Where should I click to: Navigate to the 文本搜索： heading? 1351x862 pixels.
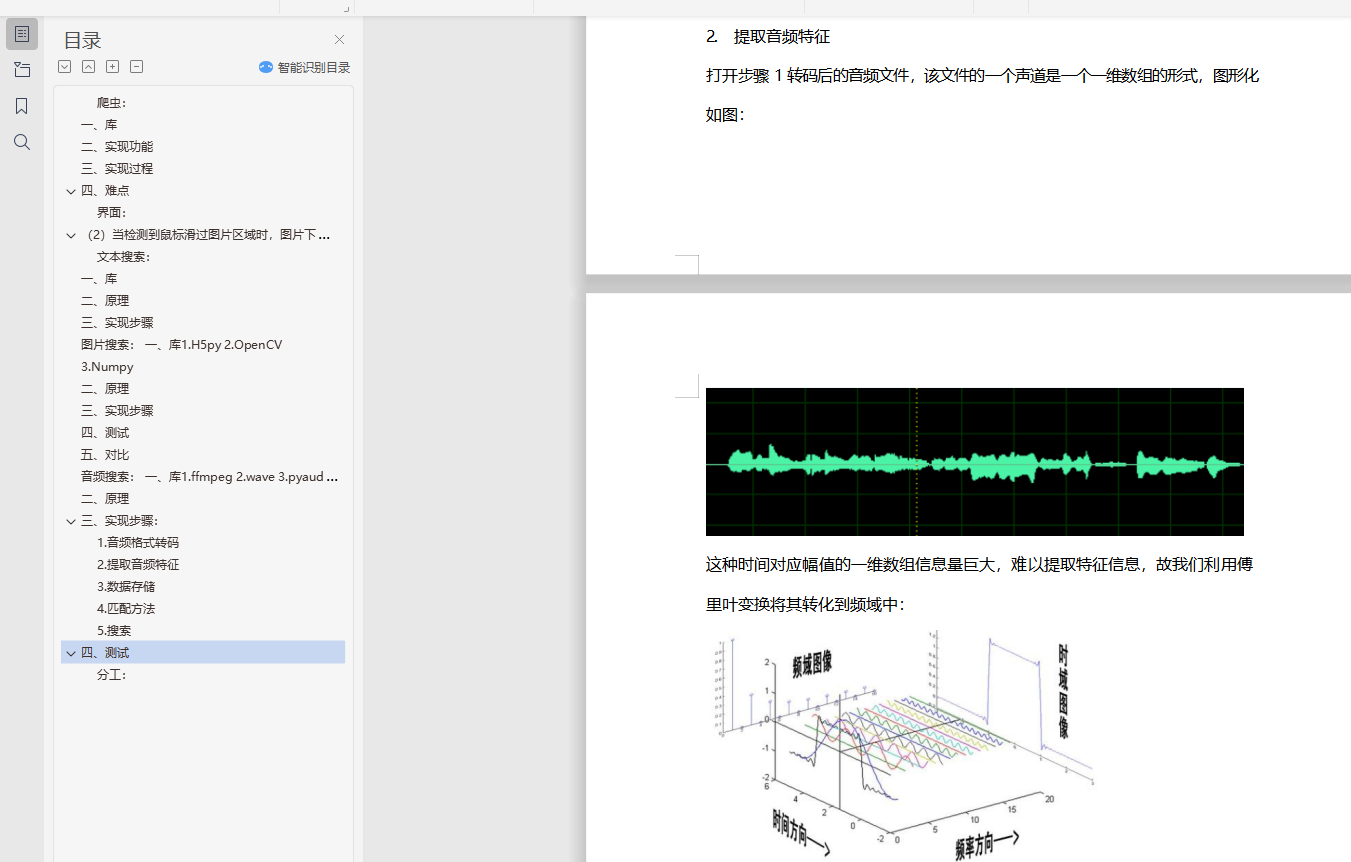click(x=124, y=257)
